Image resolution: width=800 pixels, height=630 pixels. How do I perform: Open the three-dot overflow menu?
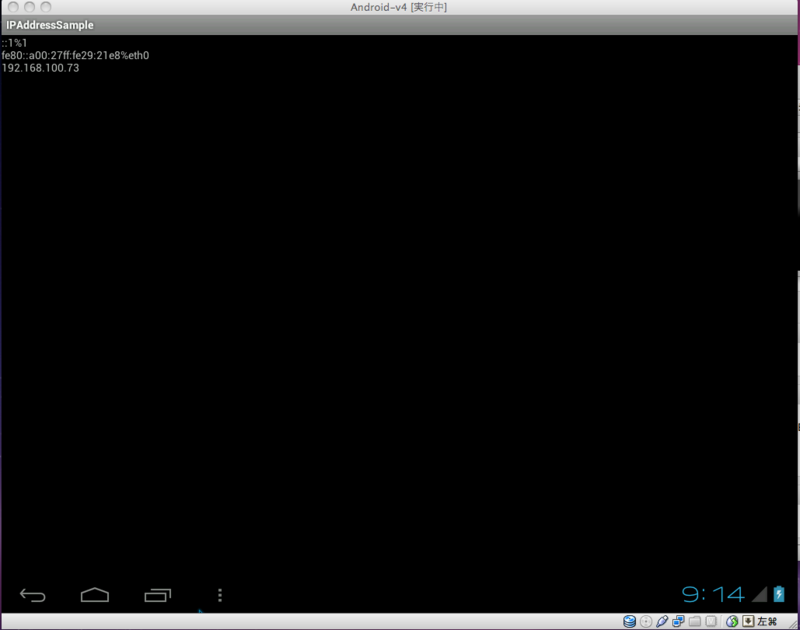click(x=220, y=595)
